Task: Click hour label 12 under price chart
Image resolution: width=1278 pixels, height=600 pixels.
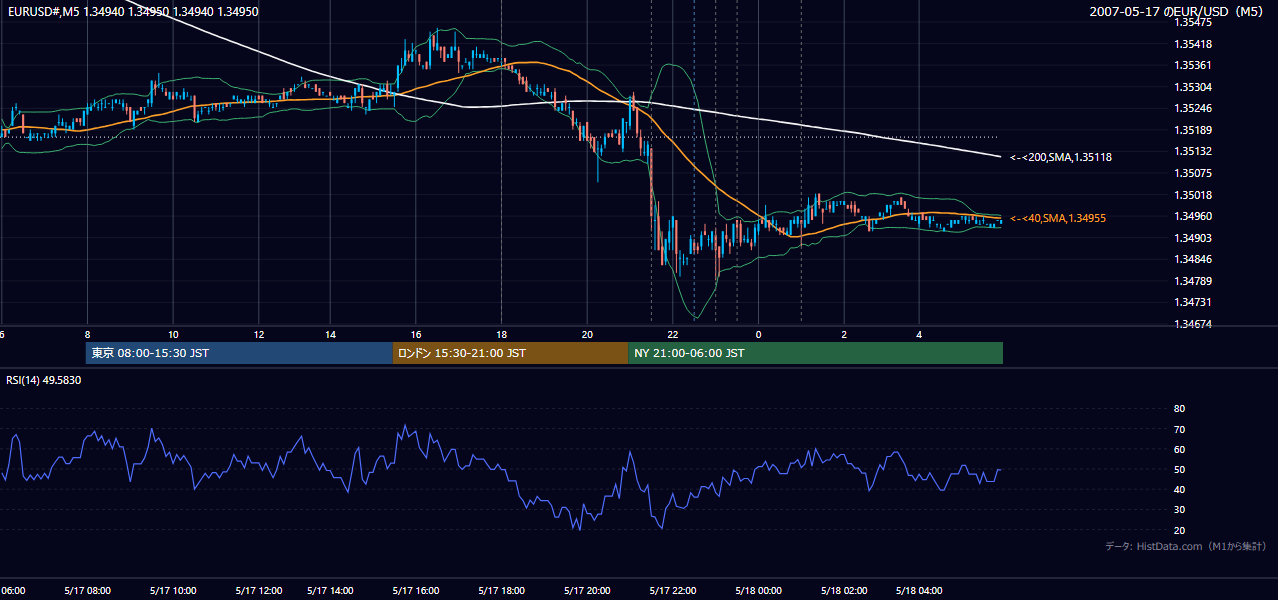Action: tap(259, 334)
